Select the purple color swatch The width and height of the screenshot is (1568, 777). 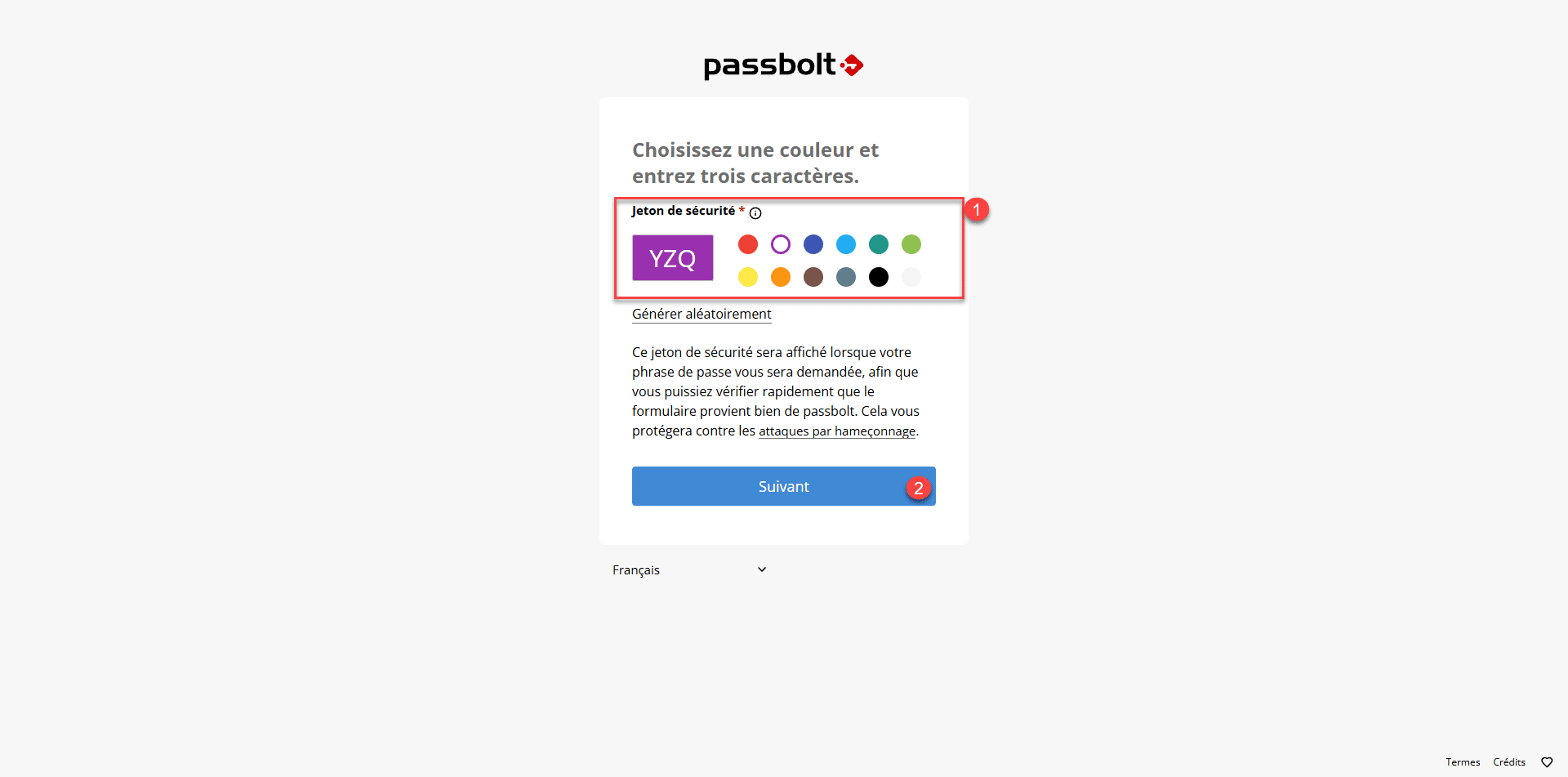point(781,244)
